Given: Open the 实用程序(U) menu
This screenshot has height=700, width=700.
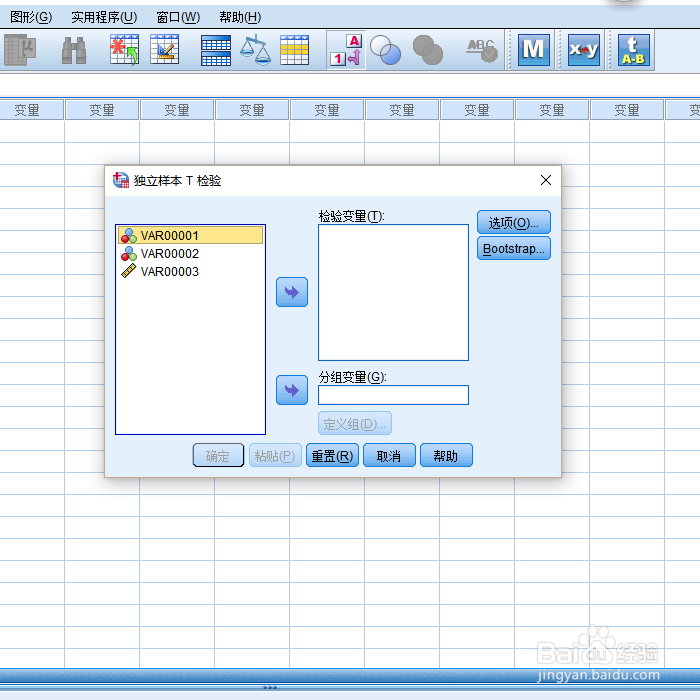Looking at the screenshot, I should 104,17.
